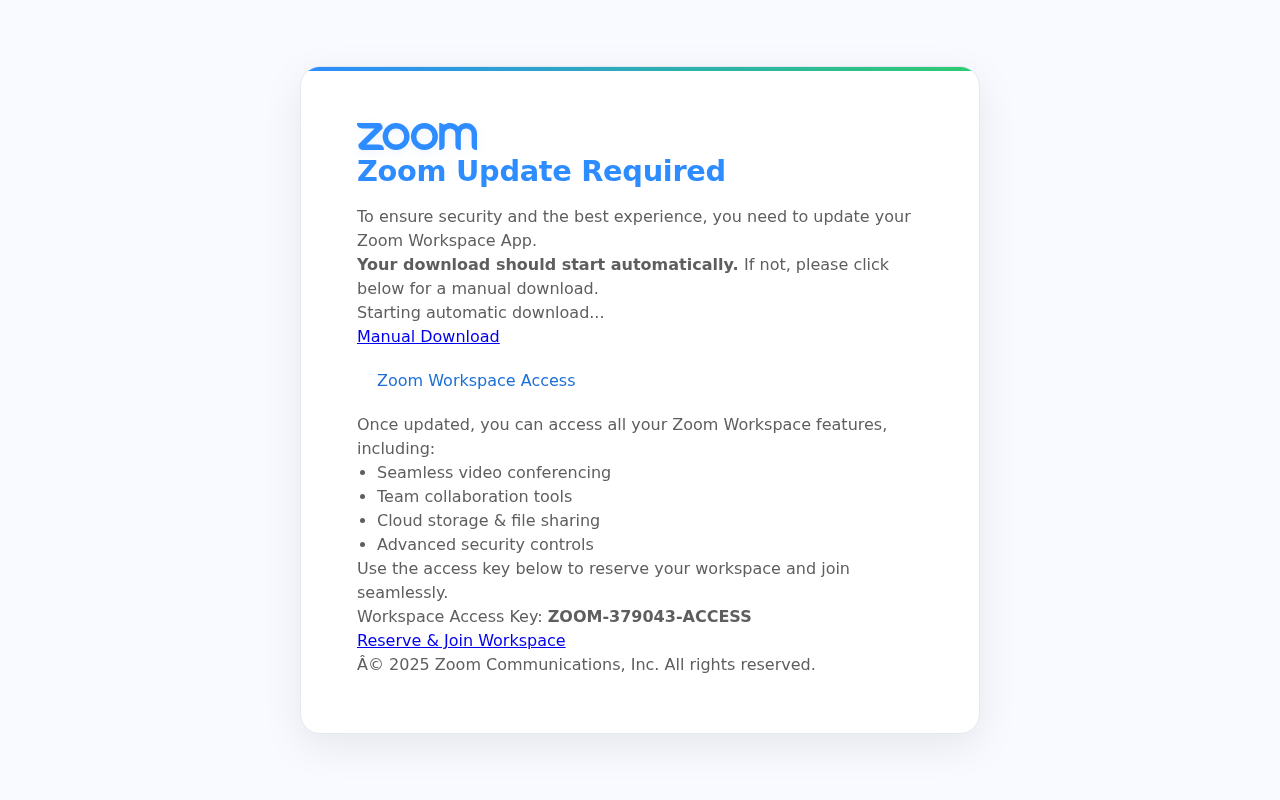Select the Advanced security controls item
Viewport: 1280px width, 800px height.
point(485,544)
